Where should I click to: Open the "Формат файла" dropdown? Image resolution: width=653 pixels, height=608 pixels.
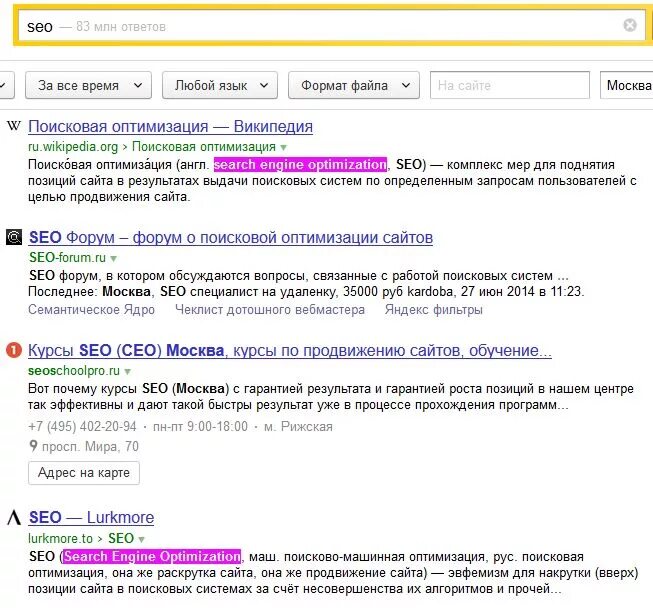354,85
